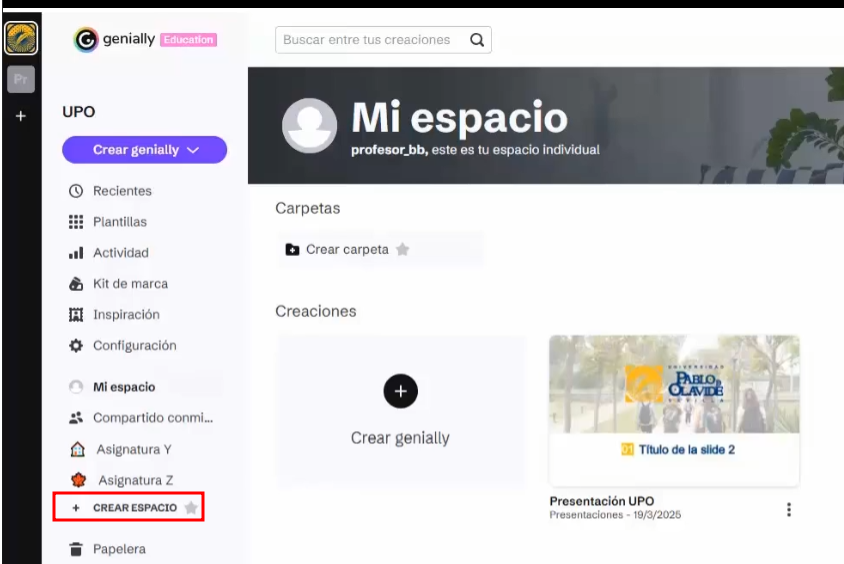Open Configuración settings
844x564 pixels.
[134, 346]
